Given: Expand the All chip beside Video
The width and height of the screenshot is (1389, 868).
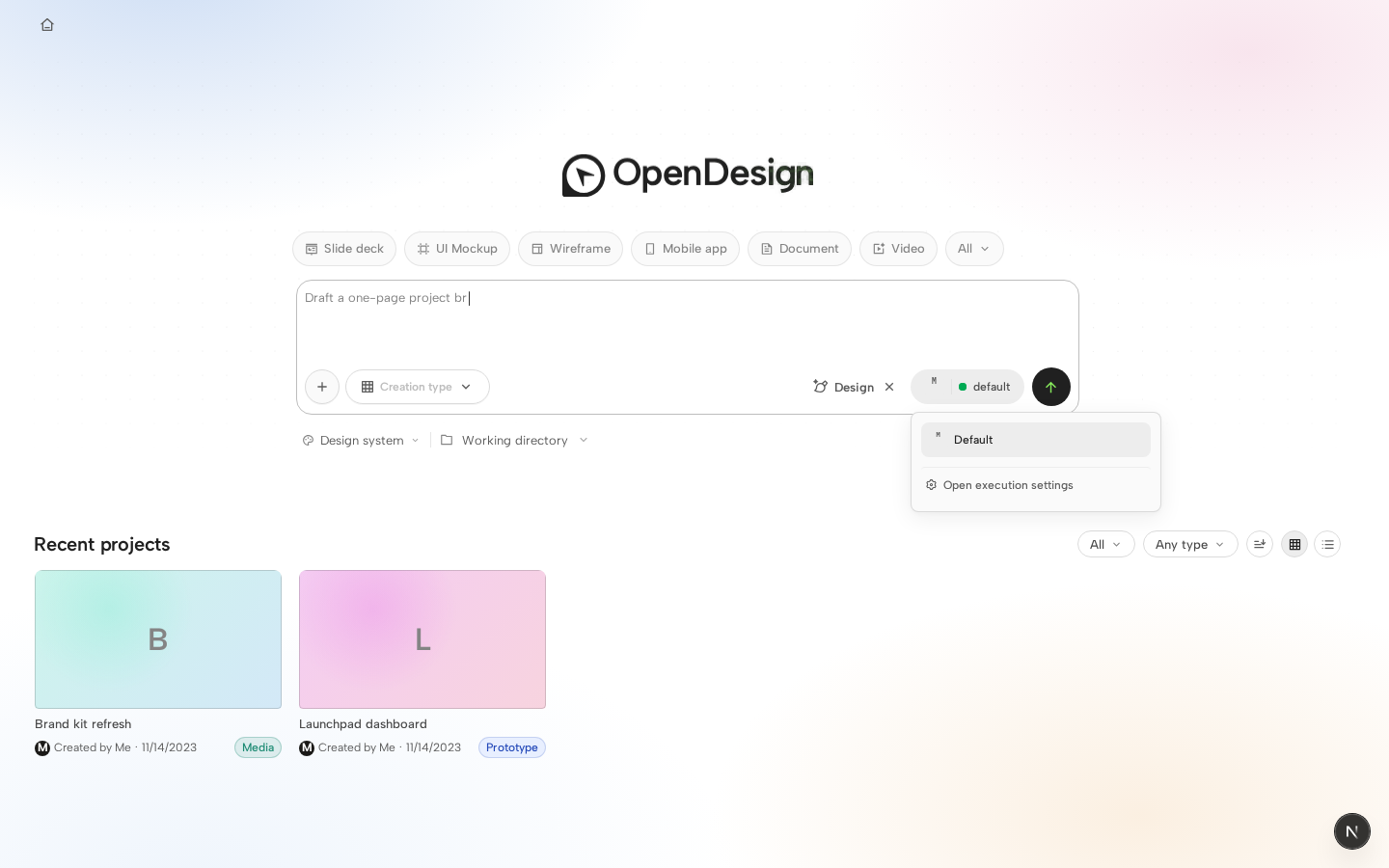Looking at the screenshot, I should click(974, 249).
